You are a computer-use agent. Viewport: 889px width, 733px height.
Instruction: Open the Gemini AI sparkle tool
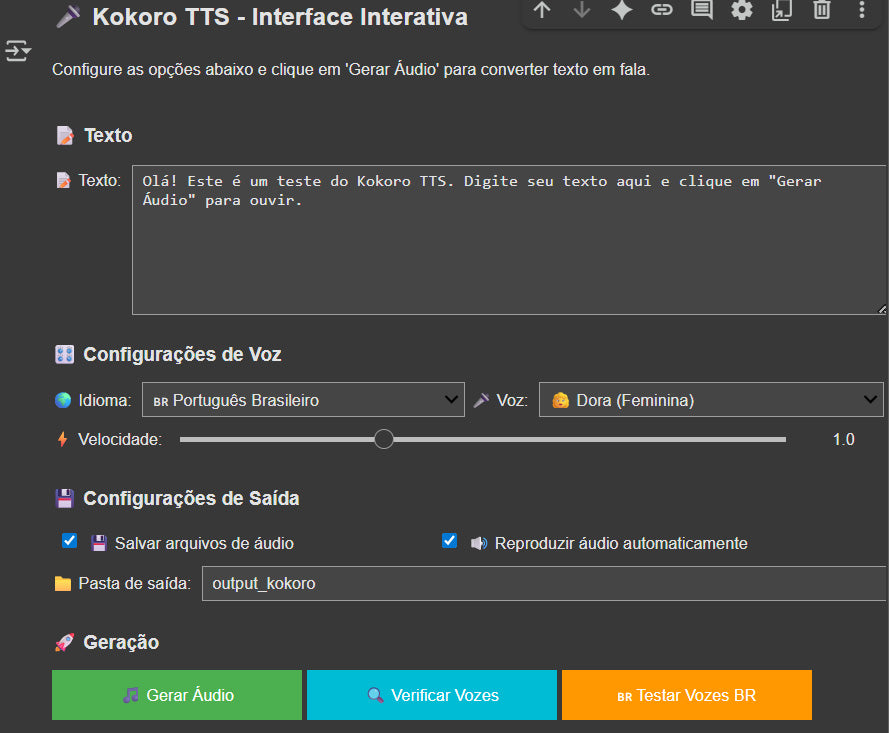coord(622,10)
